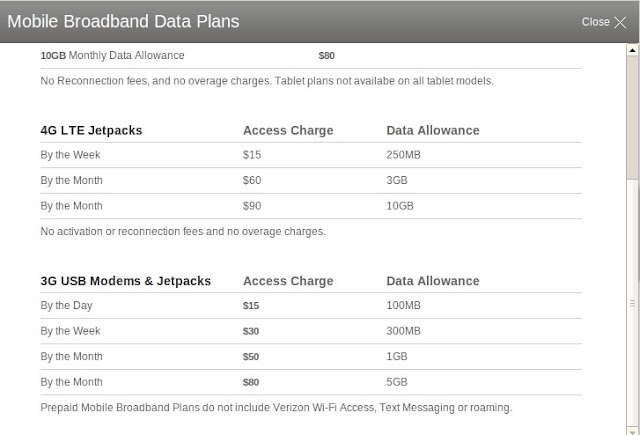The height and width of the screenshot is (435, 640).
Task: Click the X icon next to Close
Action: [620, 22]
